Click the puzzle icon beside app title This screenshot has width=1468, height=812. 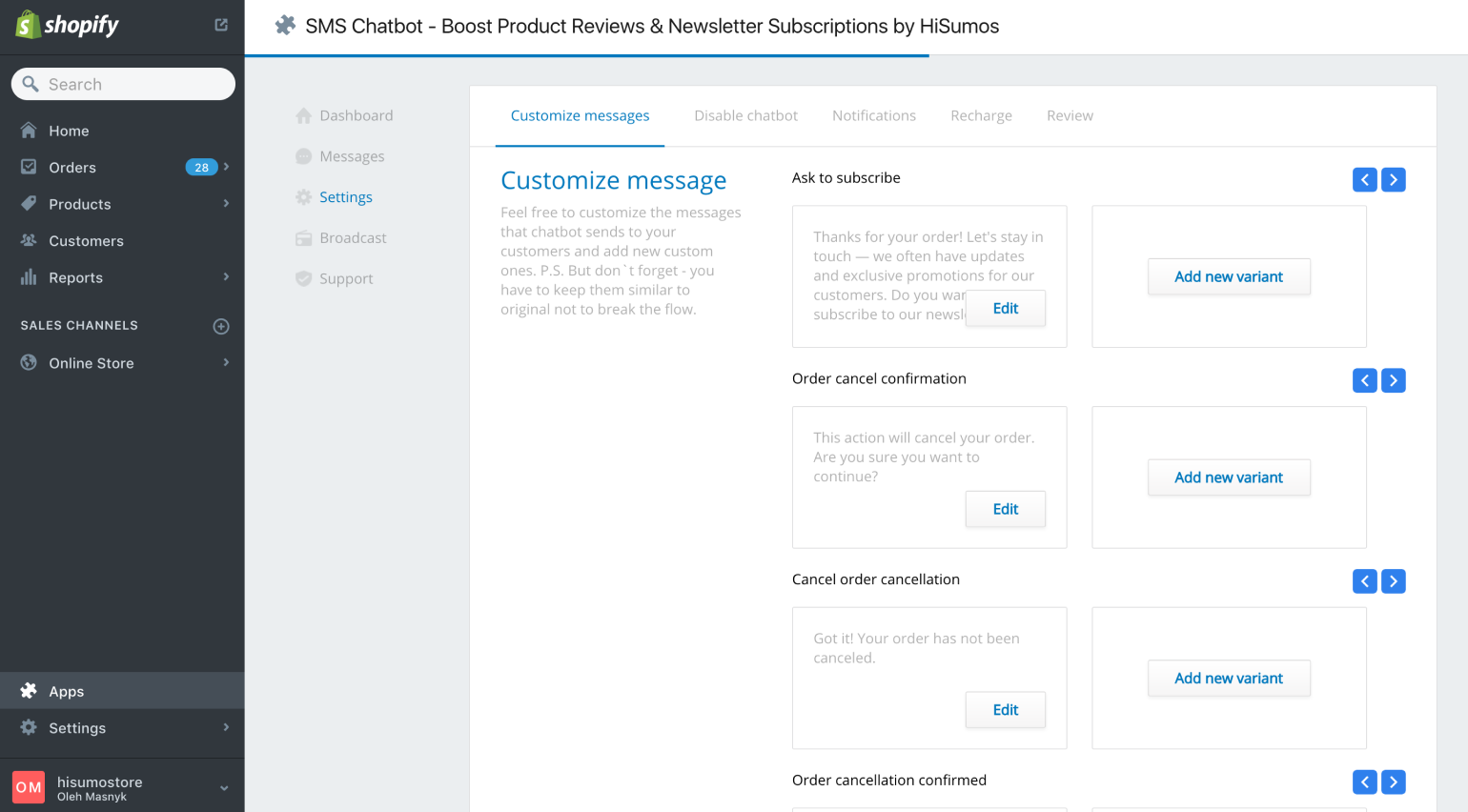click(x=285, y=26)
